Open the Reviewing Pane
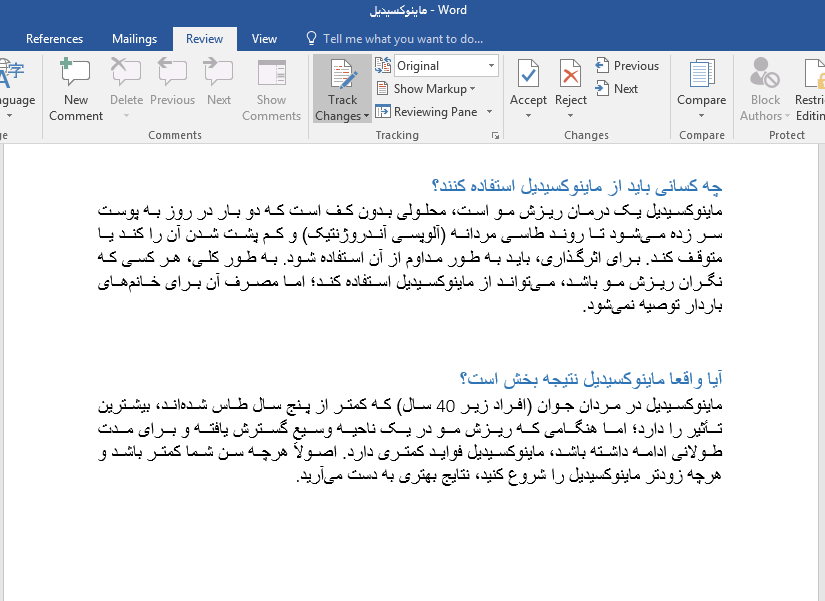The height and width of the screenshot is (601, 825). (427, 112)
